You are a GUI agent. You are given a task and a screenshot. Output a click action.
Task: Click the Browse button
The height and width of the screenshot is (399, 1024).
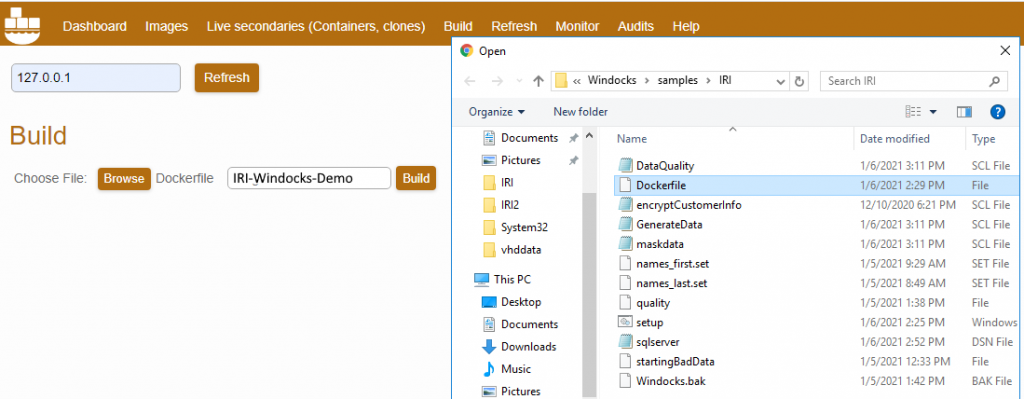click(x=124, y=178)
